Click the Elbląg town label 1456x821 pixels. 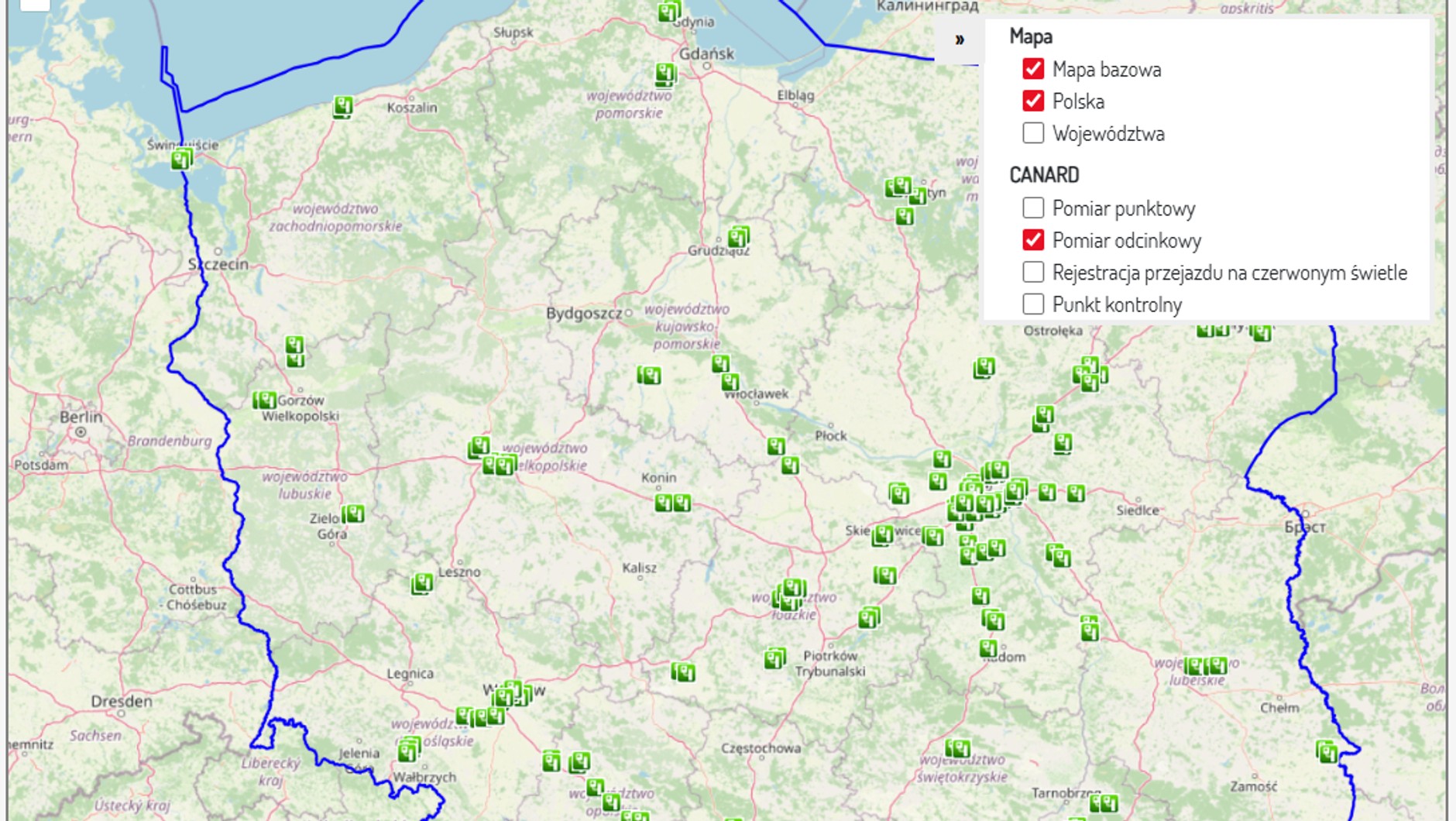tap(796, 95)
